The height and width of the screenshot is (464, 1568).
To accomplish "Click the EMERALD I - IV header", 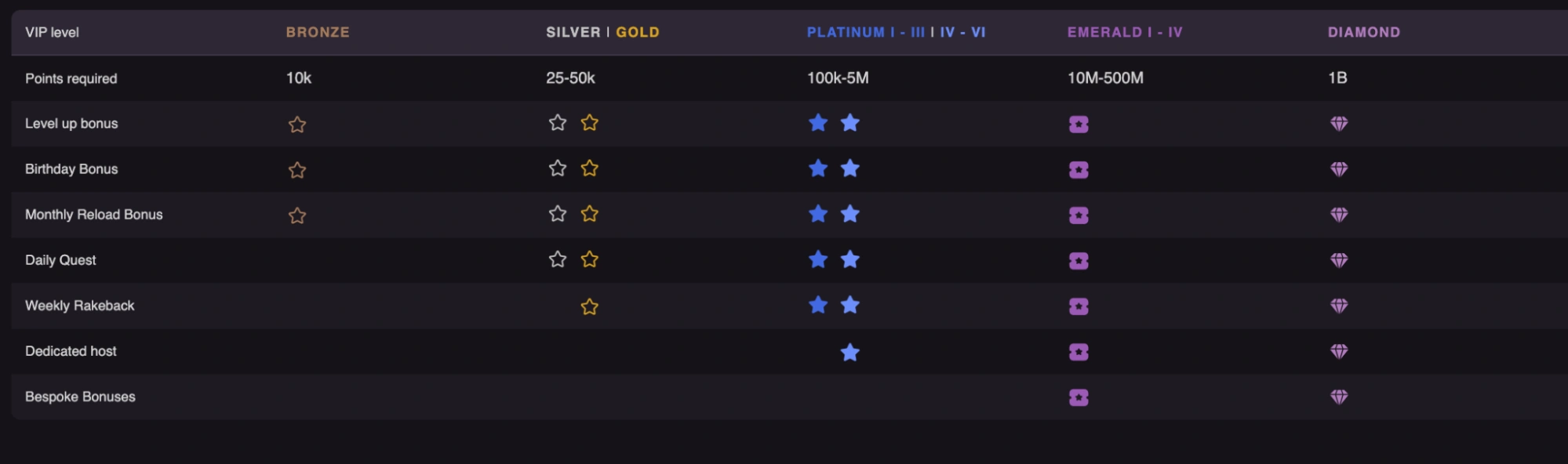I will pyautogui.click(x=1124, y=32).
